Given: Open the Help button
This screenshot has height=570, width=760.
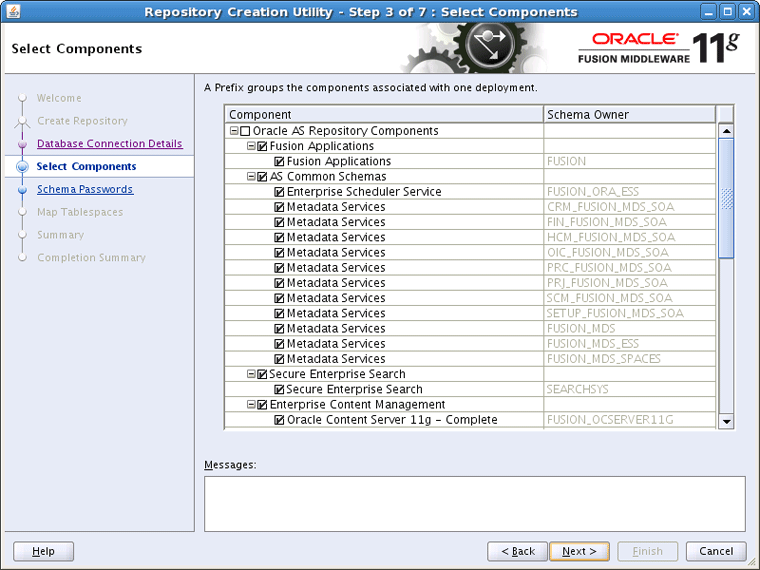Looking at the screenshot, I should 44,551.
